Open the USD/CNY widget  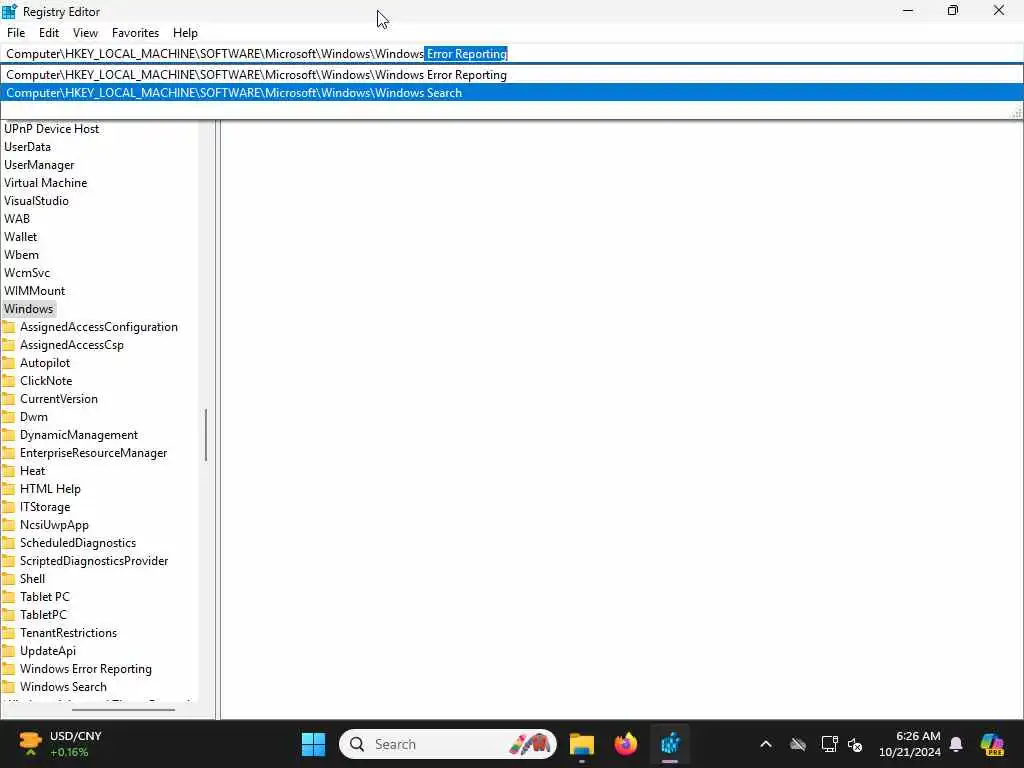tap(59, 744)
